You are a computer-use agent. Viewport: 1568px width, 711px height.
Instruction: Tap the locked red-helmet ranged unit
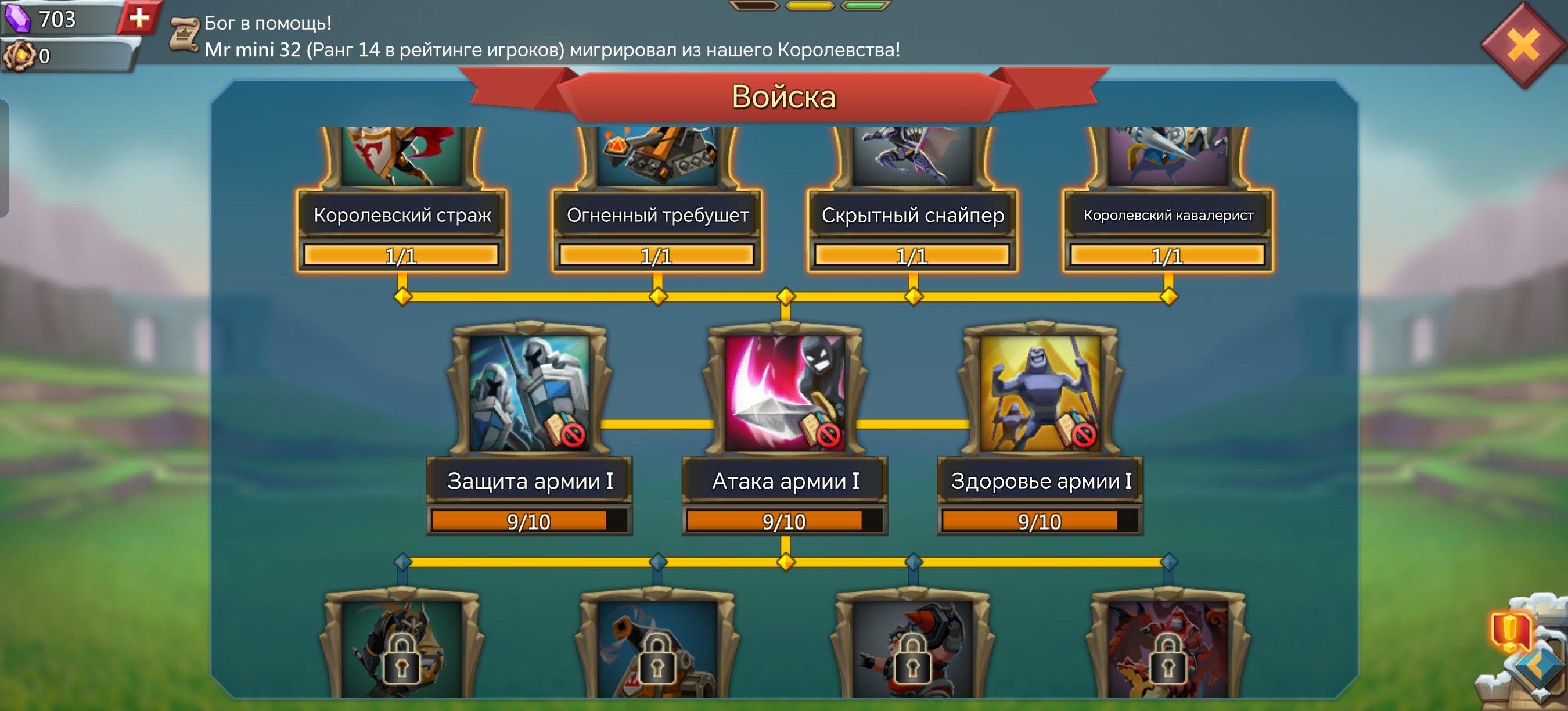(912, 648)
